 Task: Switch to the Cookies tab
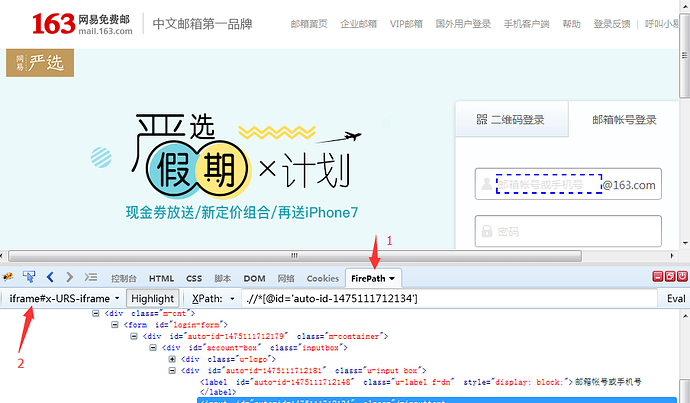pyautogui.click(x=323, y=278)
